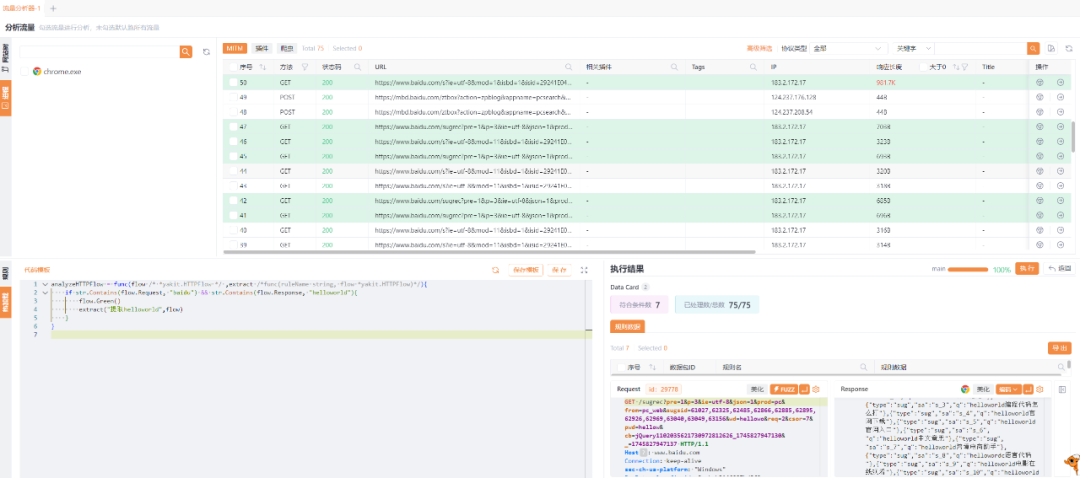Collapse code fold at line 2
Viewport: 1080px width, 478px height.
45,293
